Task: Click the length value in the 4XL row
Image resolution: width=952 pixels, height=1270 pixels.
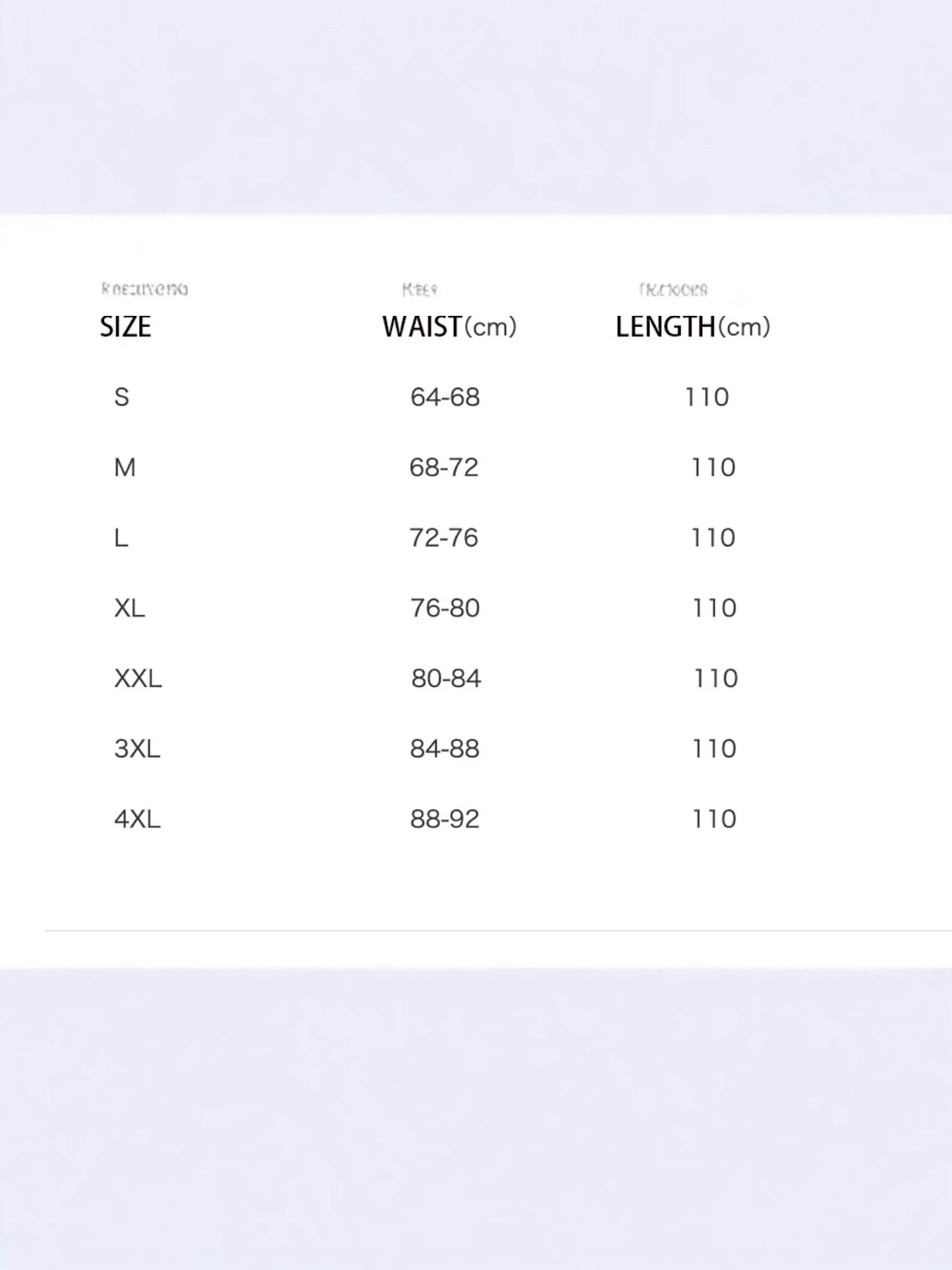Action: click(x=714, y=819)
